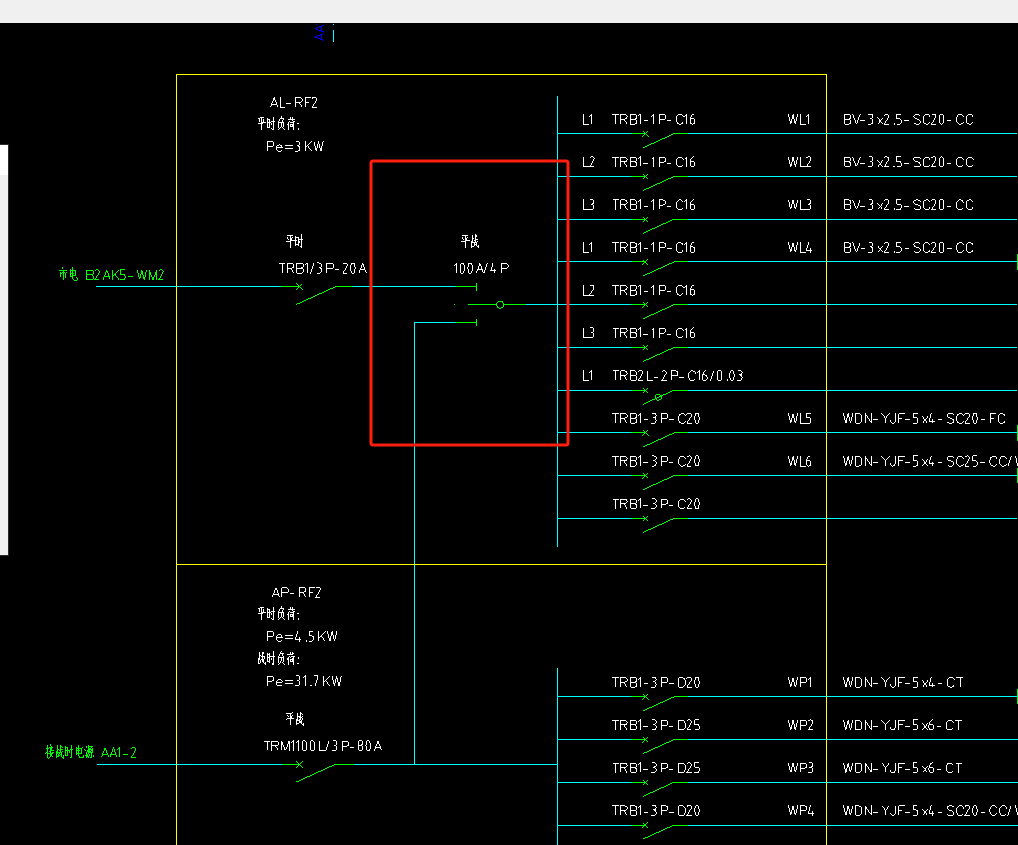Select TRB1-1P-C16 text on WL1 row
This screenshot has width=1018, height=845.
click(654, 119)
